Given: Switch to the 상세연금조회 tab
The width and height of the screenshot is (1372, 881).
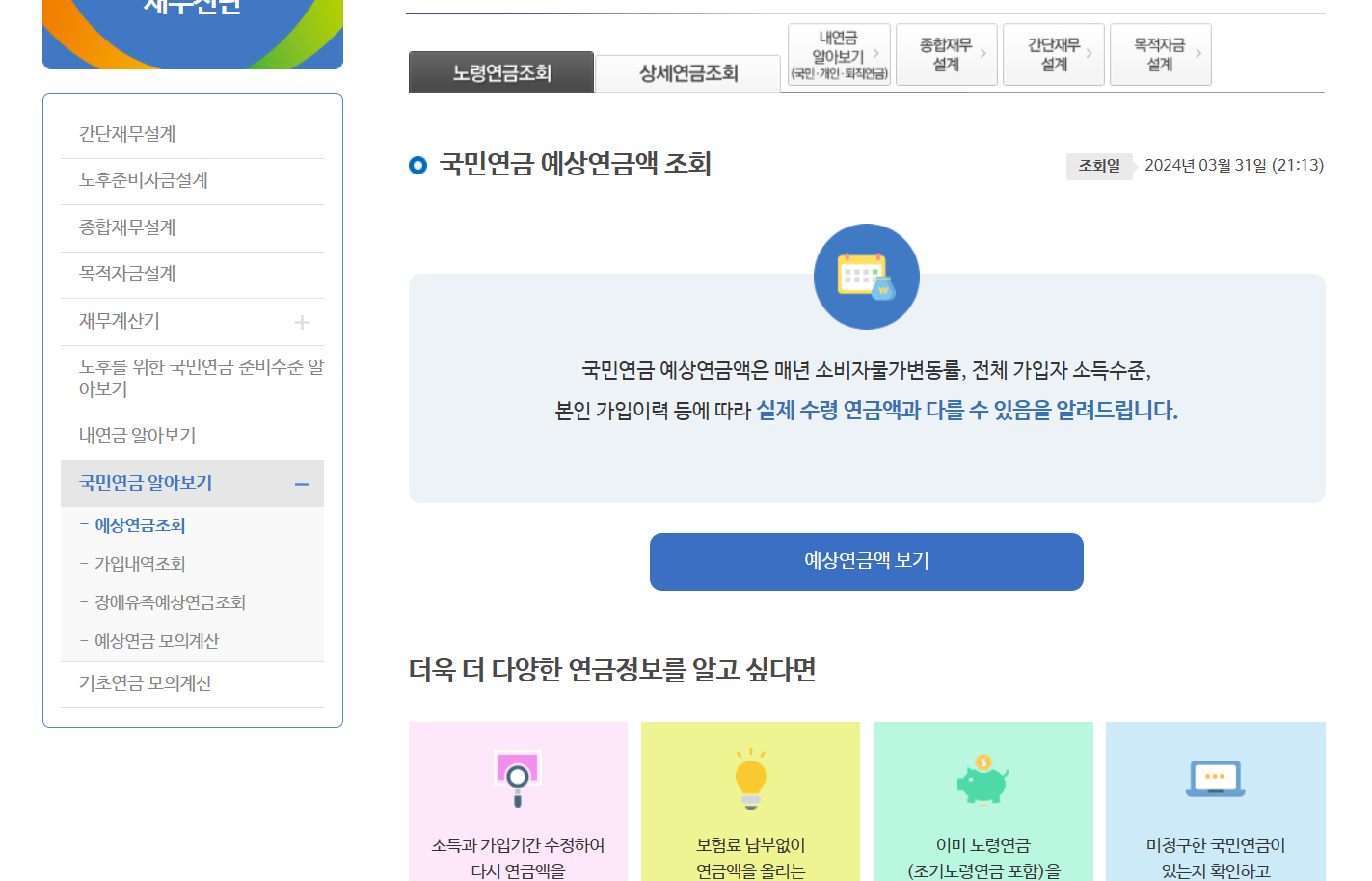Looking at the screenshot, I should click(x=686, y=72).
